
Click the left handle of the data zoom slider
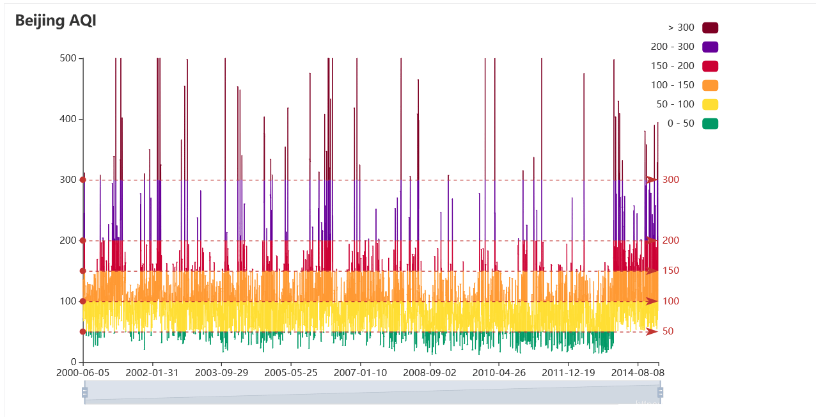tap(85, 393)
